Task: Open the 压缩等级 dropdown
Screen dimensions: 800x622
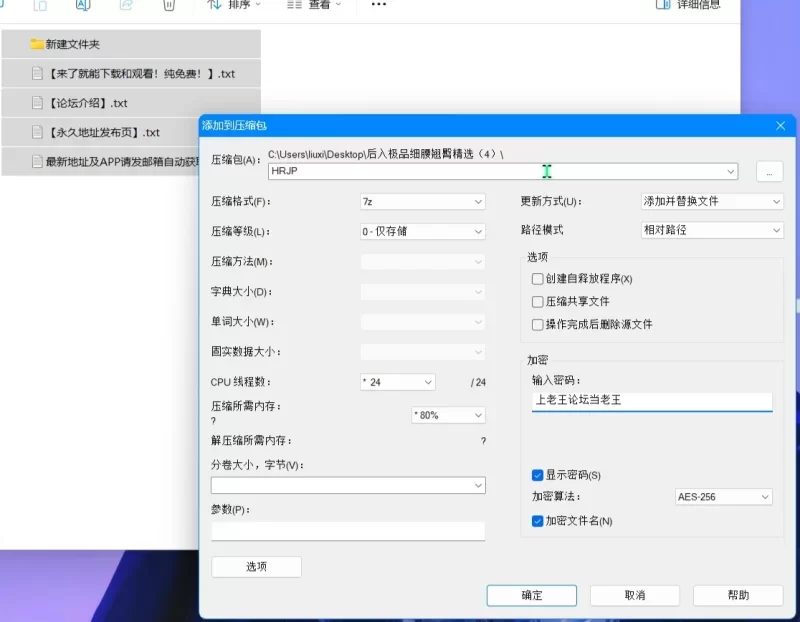Action: (423, 231)
